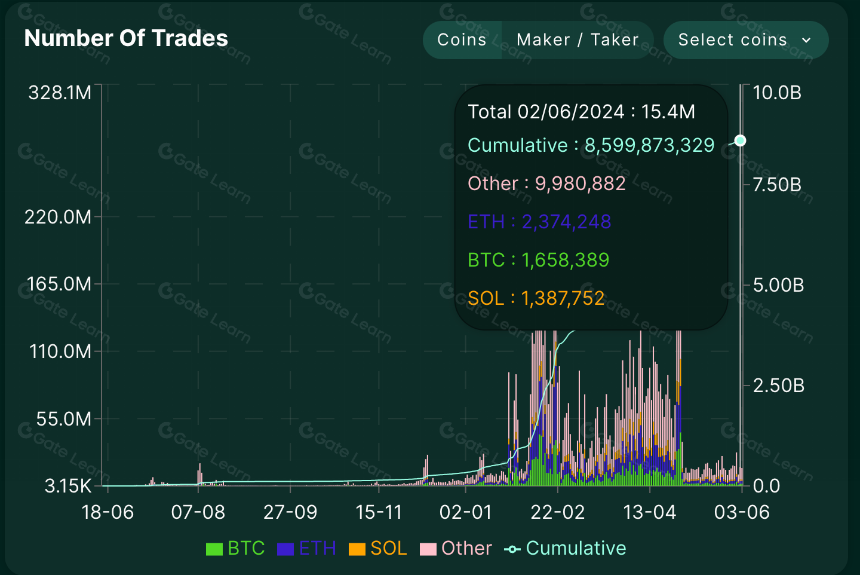Image resolution: width=860 pixels, height=575 pixels.
Task: Click the 3.15K left axis label
Action: [x=68, y=486]
